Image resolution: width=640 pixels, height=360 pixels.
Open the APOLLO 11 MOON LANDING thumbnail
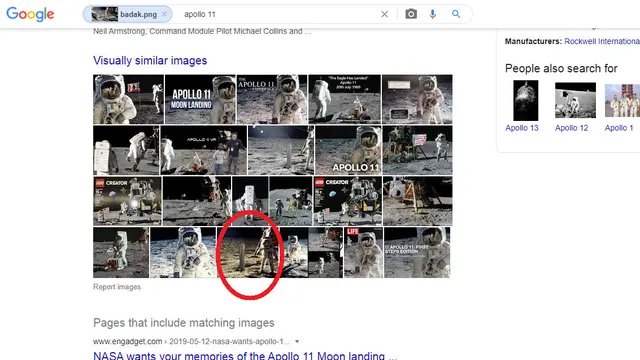tap(200, 99)
